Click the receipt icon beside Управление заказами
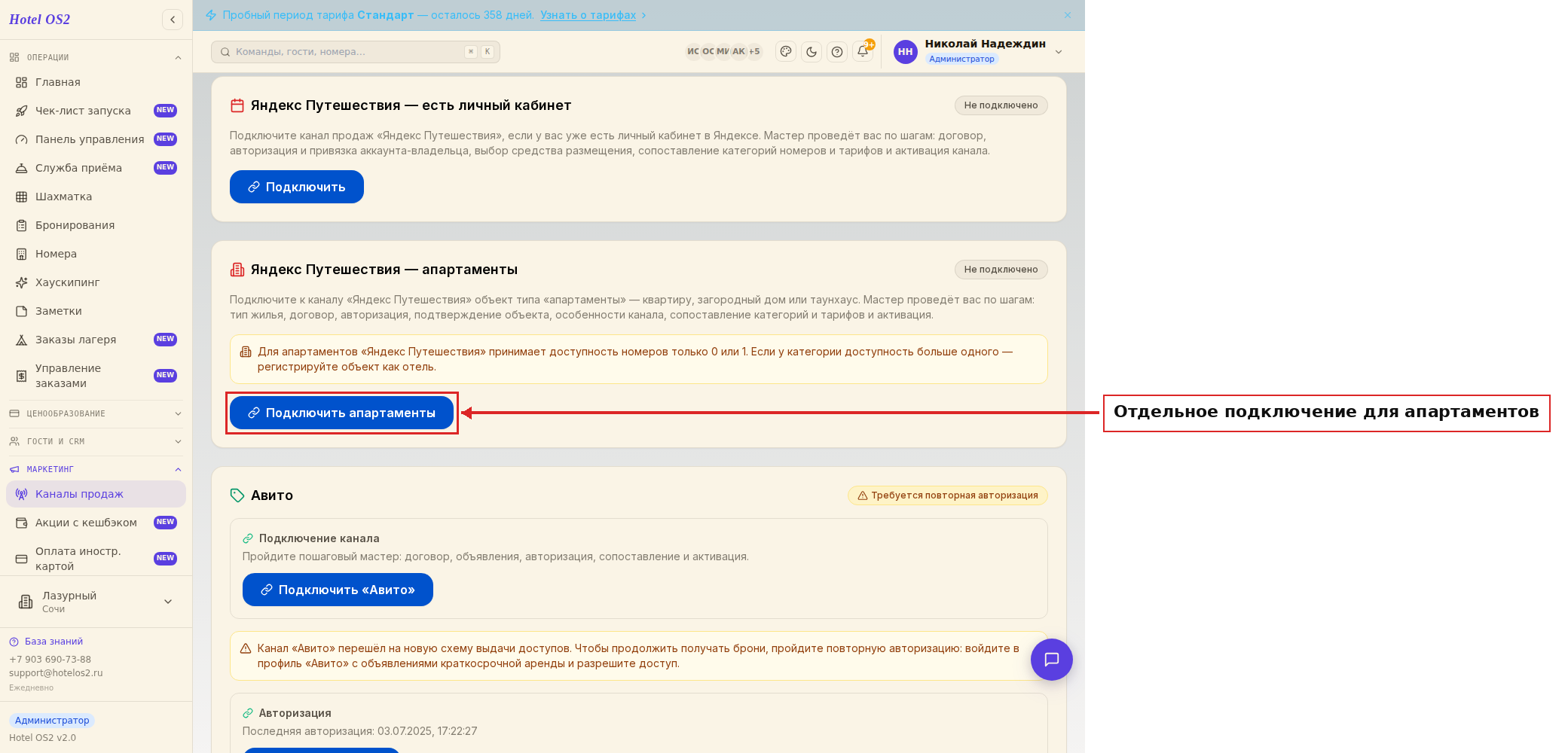This screenshot has width=1568, height=753. pos(22,376)
